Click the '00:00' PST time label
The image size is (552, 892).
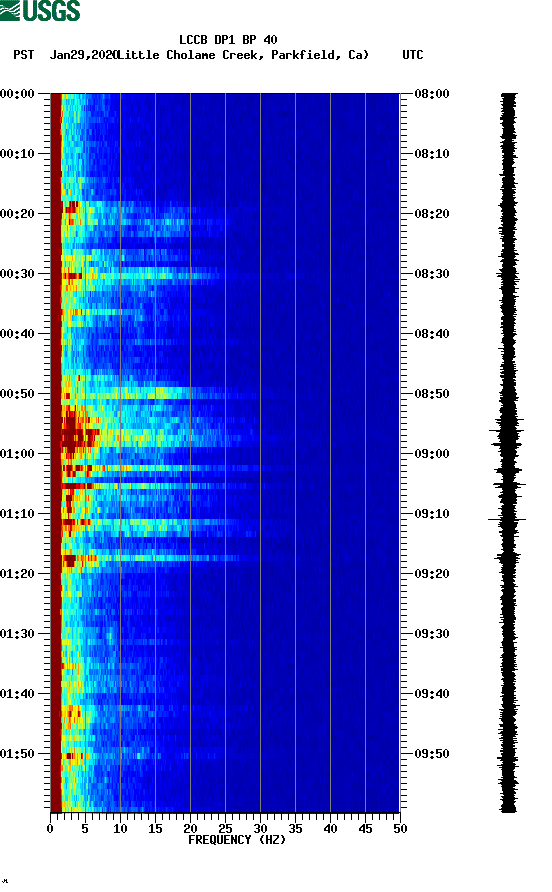click(17, 94)
